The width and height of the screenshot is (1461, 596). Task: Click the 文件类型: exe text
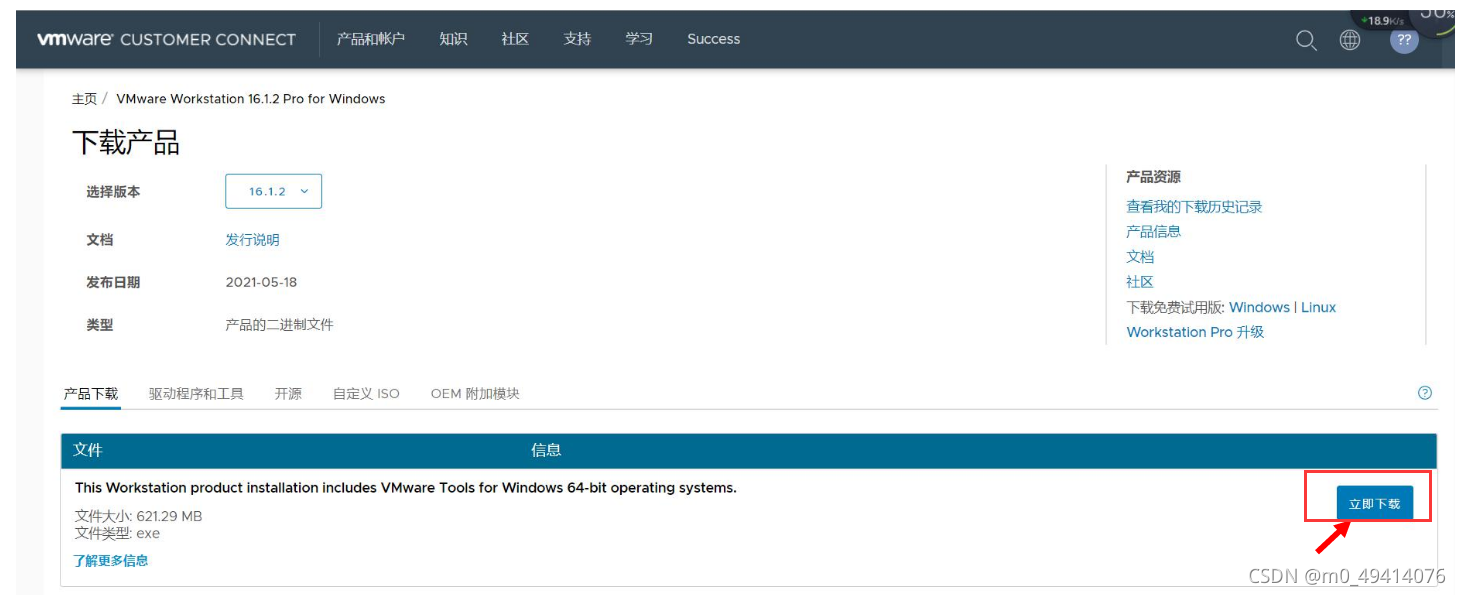(117, 533)
